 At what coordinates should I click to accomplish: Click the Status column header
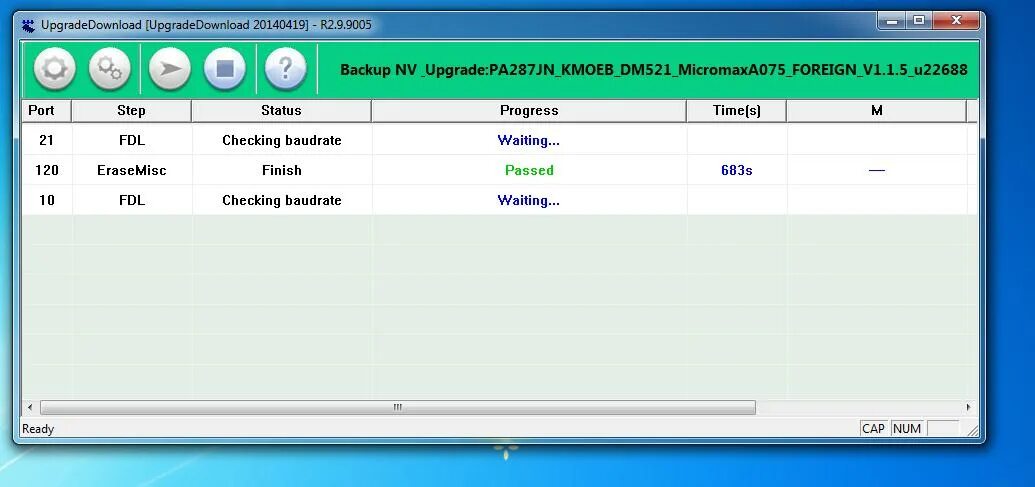tap(281, 111)
